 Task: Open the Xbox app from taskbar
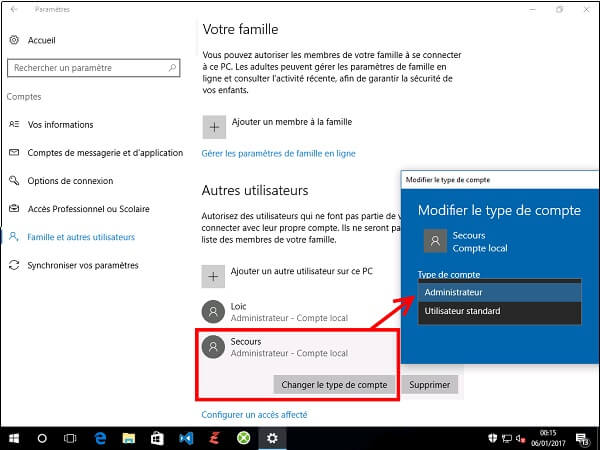point(243,439)
